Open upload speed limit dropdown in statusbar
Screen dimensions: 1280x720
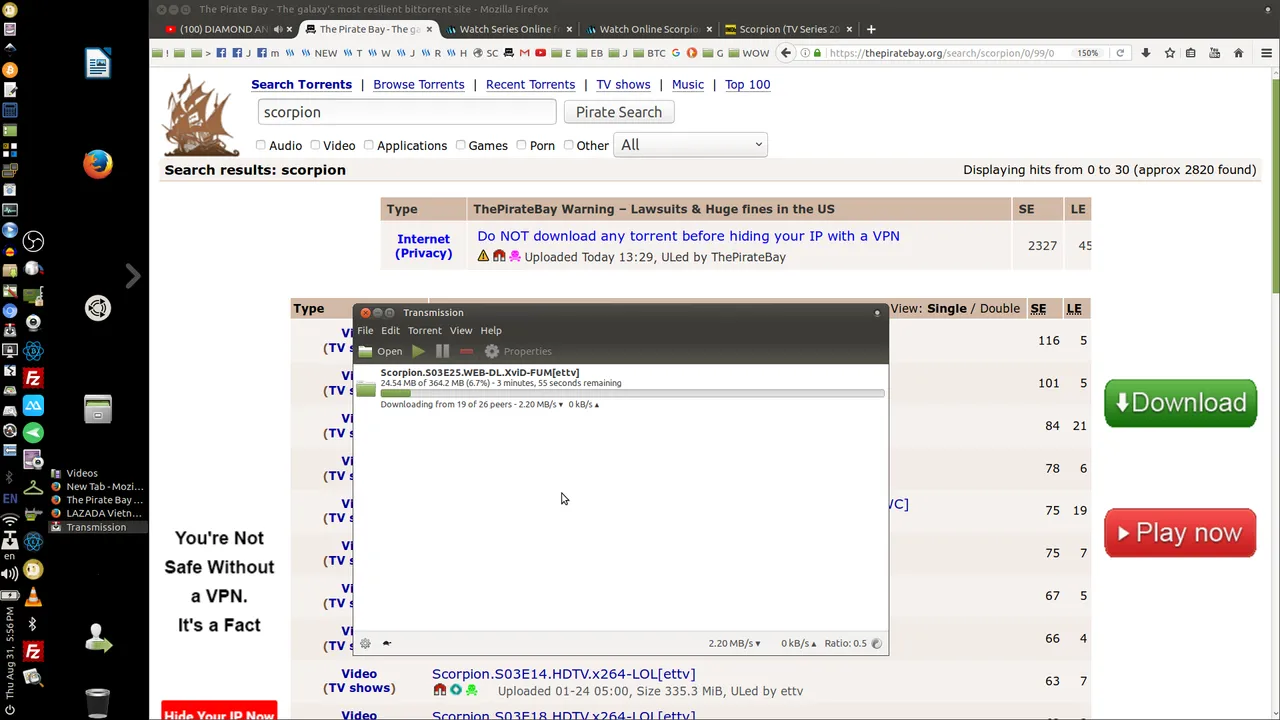798,643
